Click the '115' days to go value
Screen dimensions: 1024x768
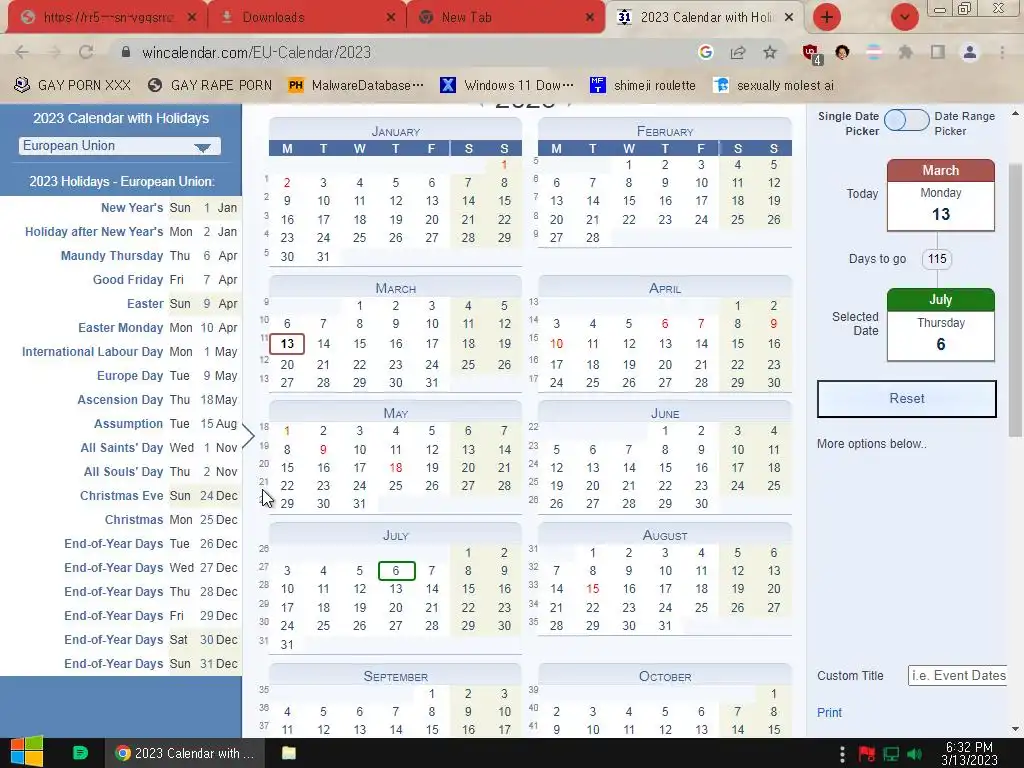pos(937,259)
